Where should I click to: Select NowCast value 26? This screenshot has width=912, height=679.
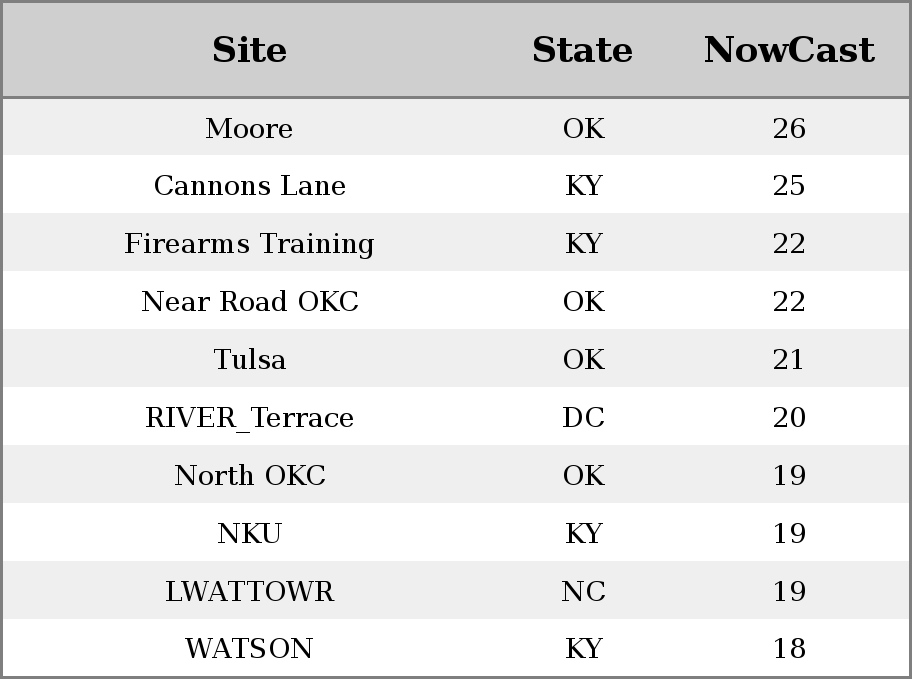click(789, 128)
